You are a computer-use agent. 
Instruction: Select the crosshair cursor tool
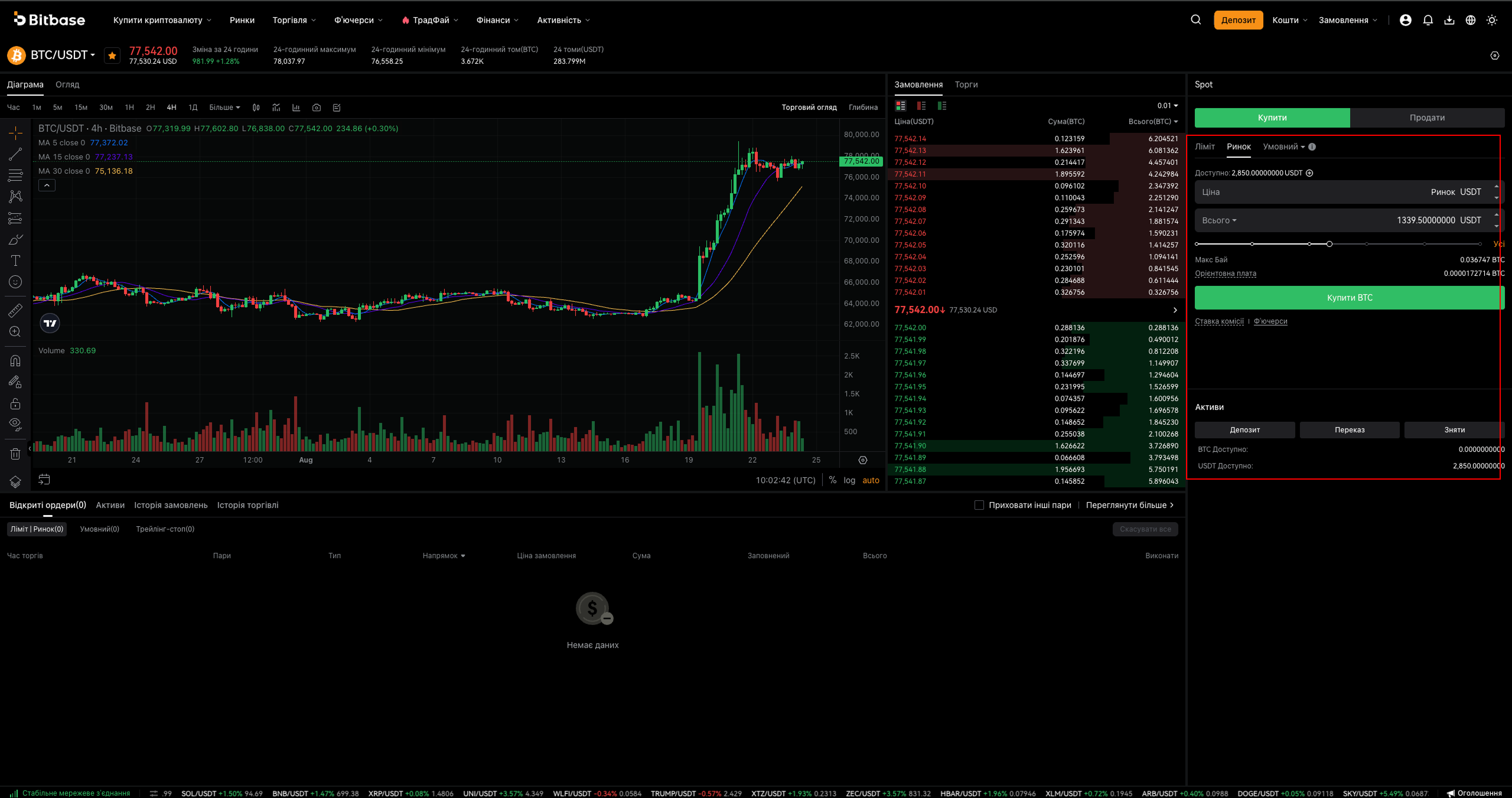tap(15, 132)
